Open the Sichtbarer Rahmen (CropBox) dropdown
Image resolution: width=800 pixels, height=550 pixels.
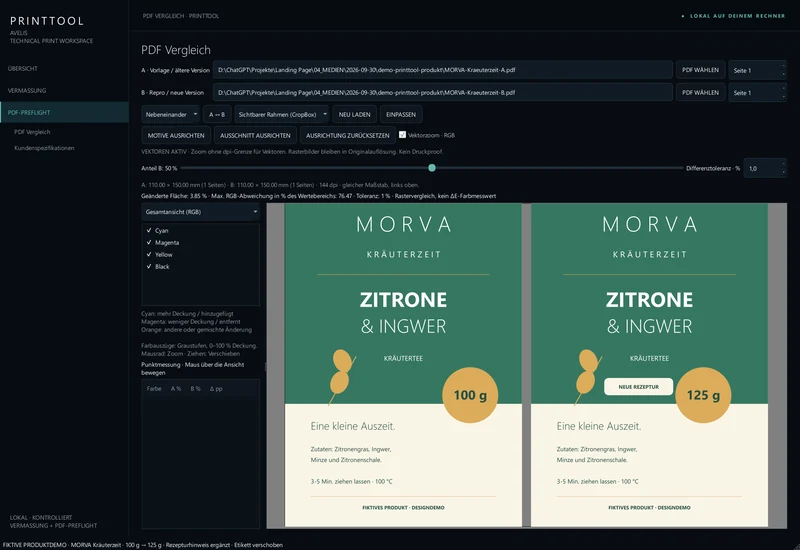(x=281, y=114)
